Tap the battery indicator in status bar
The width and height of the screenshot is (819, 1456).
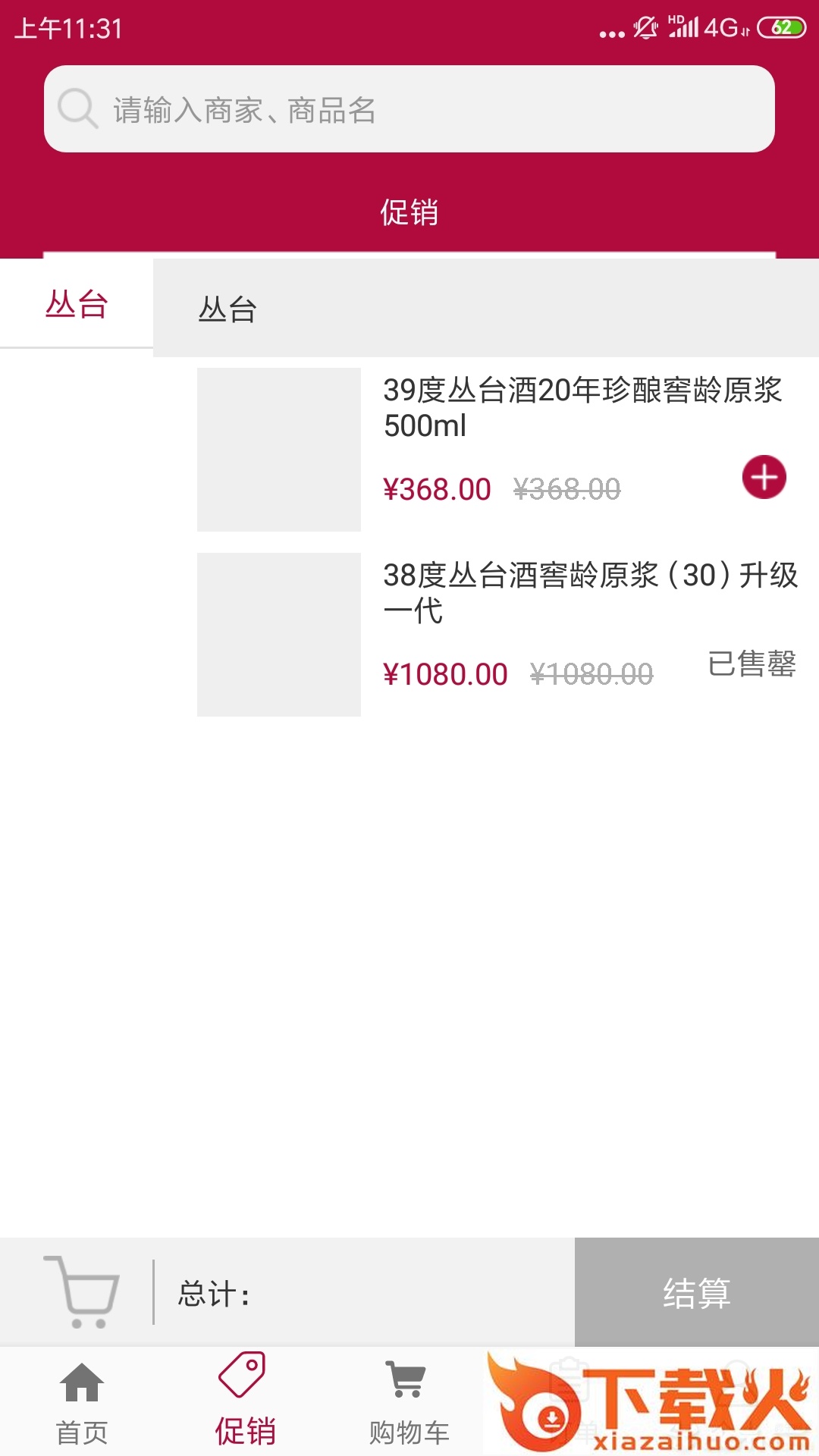coord(781,28)
